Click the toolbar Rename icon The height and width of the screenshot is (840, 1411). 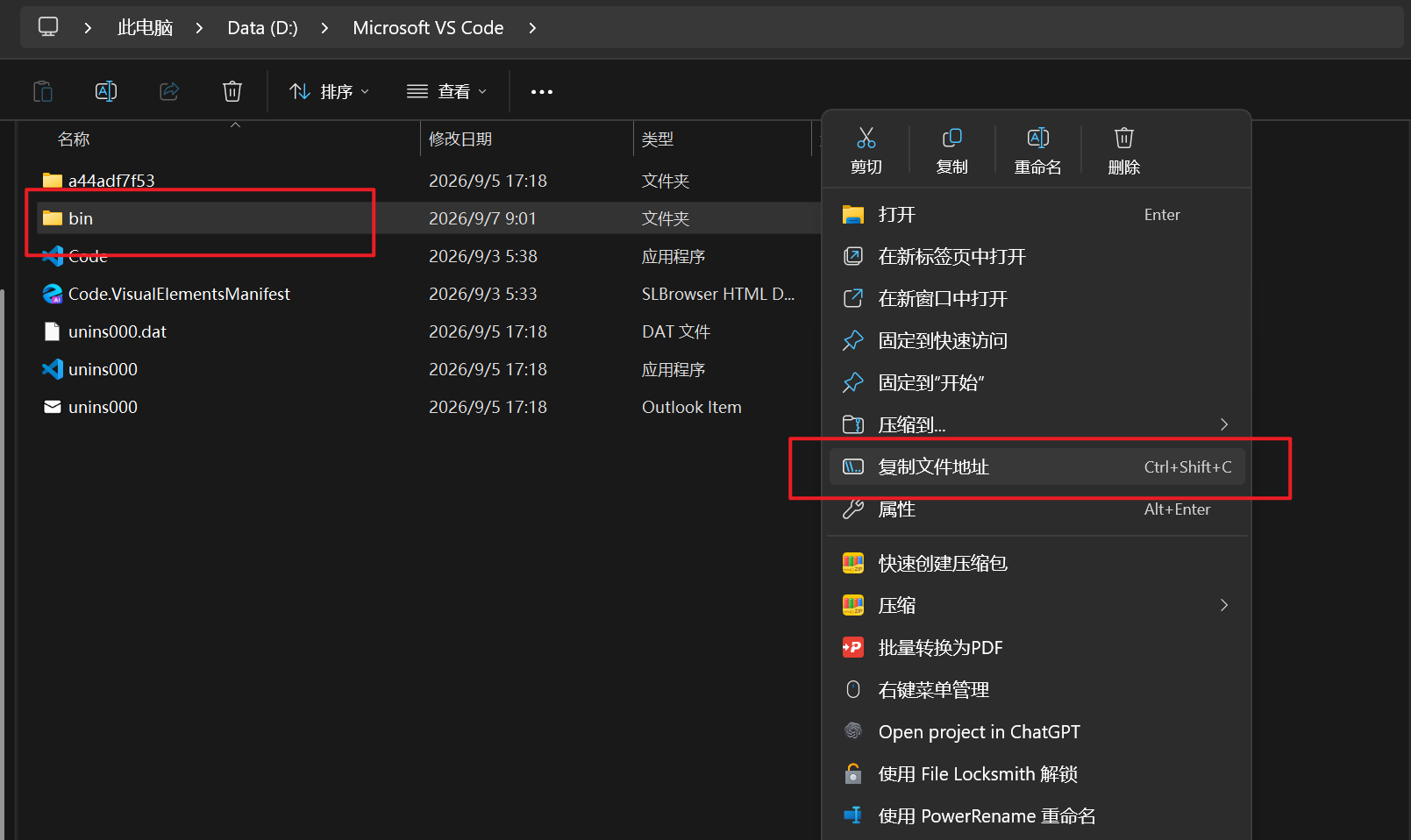point(106,91)
